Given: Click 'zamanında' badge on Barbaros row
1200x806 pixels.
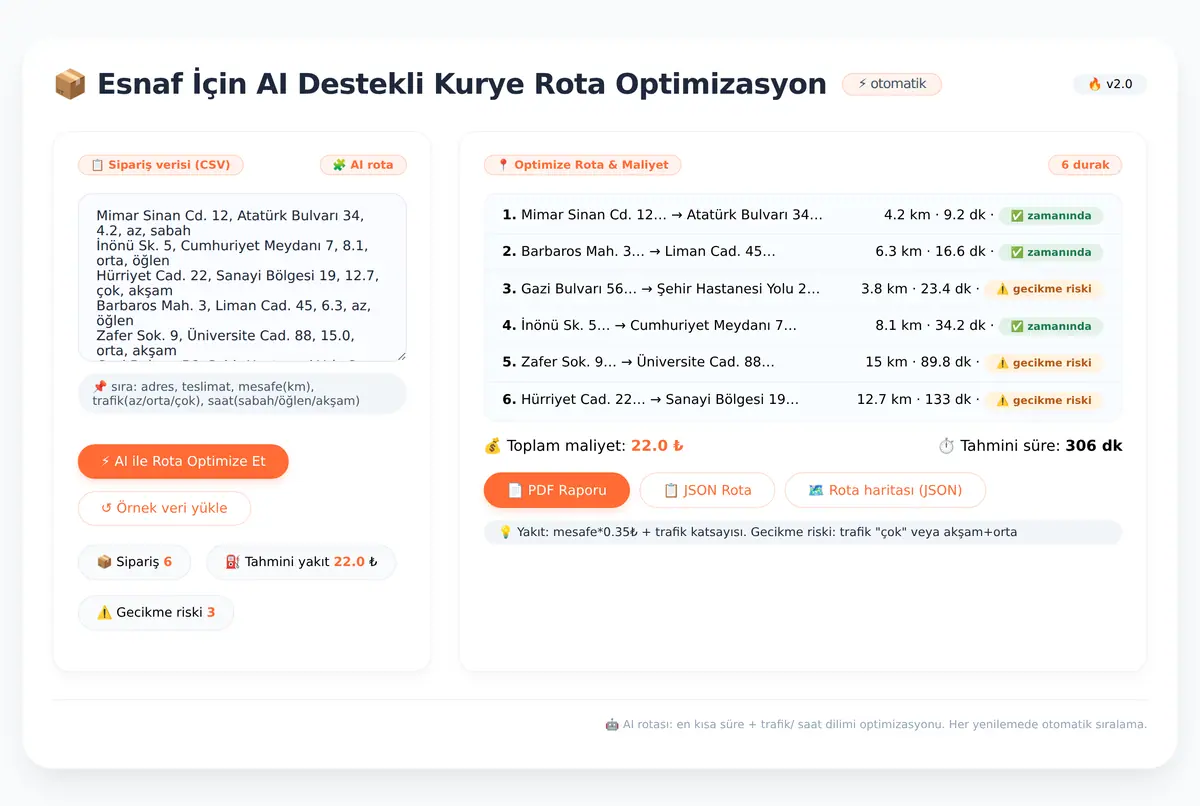Looking at the screenshot, I should point(1051,253).
